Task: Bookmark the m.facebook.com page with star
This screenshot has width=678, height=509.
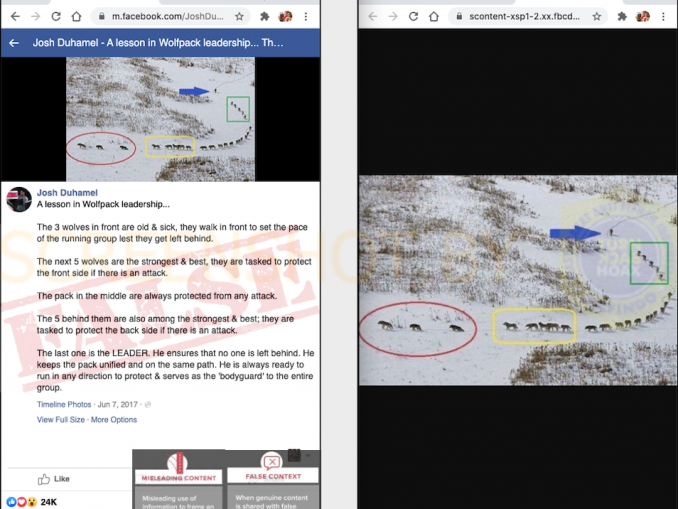Action: click(x=239, y=16)
